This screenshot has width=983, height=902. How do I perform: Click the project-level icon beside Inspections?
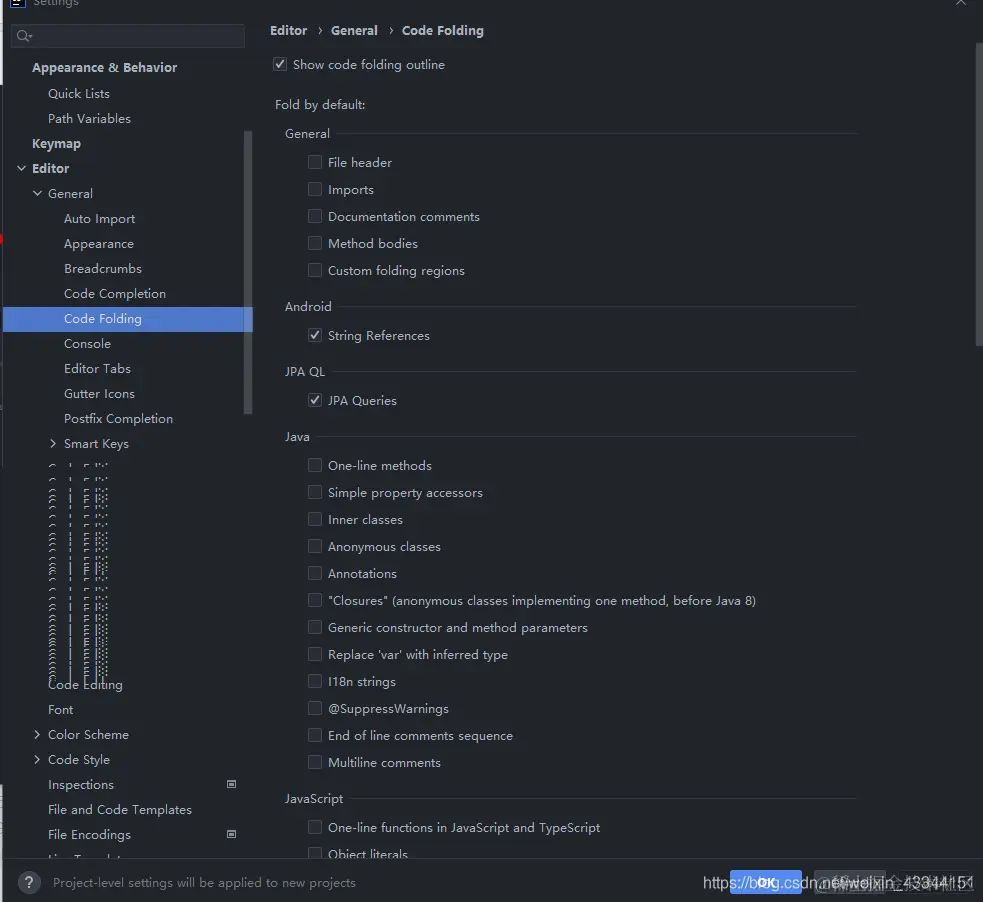click(x=231, y=784)
